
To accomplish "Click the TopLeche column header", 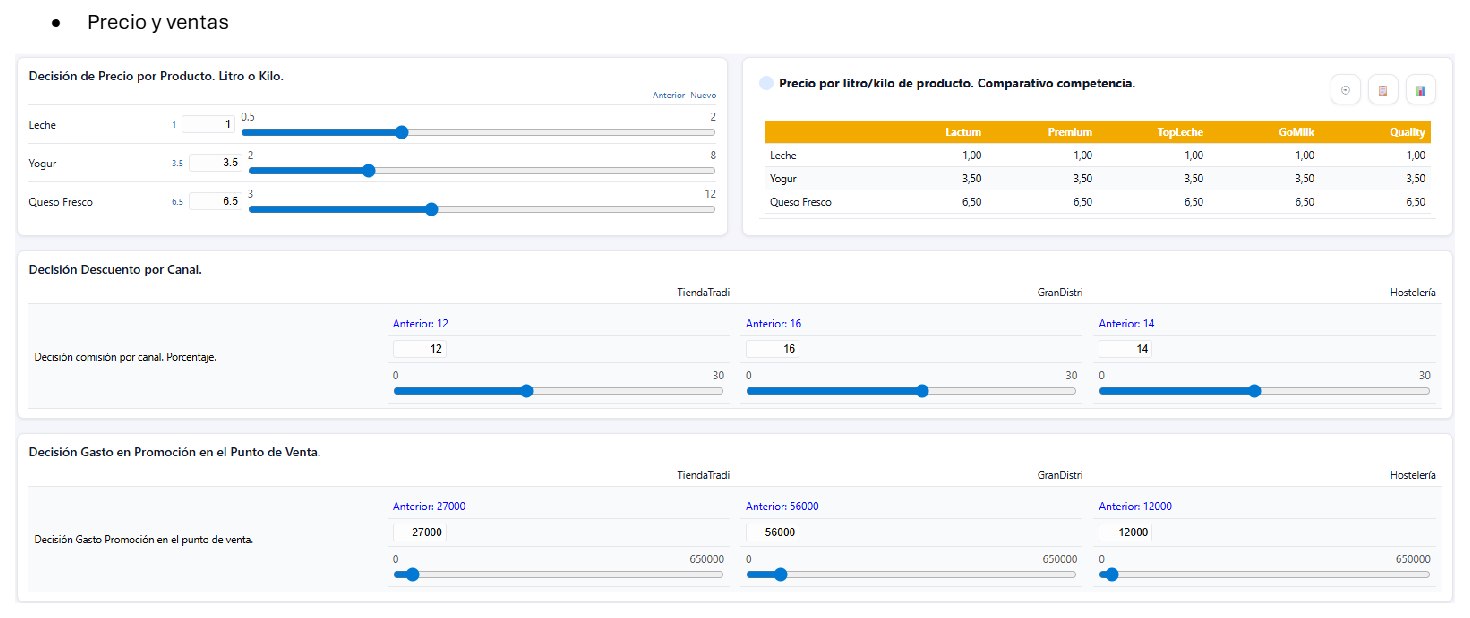I will (x=1179, y=132).
